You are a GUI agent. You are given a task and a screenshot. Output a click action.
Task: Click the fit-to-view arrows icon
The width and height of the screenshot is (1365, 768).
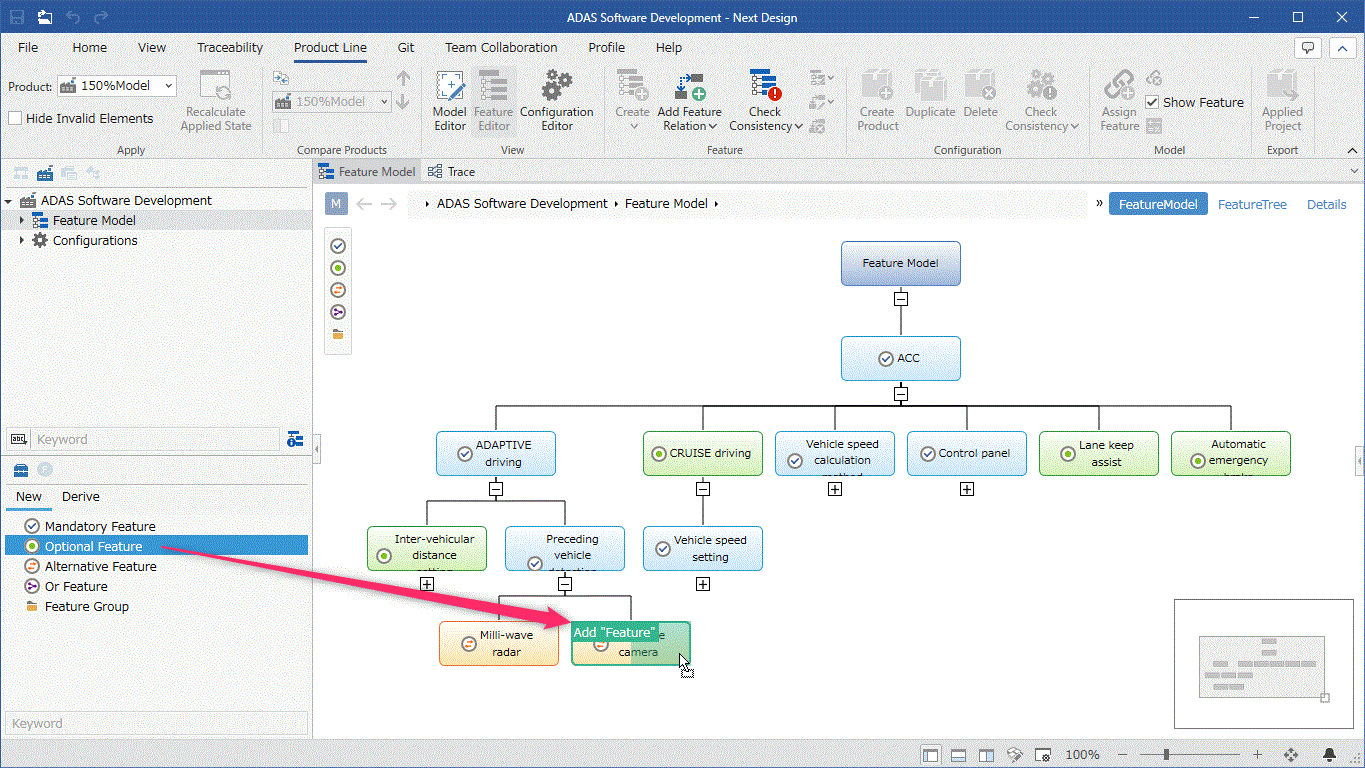(x=1291, y=755)
